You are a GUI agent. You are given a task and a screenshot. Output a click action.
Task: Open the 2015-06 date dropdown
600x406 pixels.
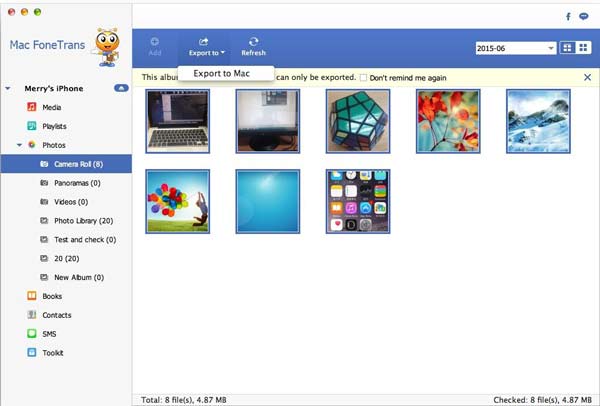[x=515, y=48]
